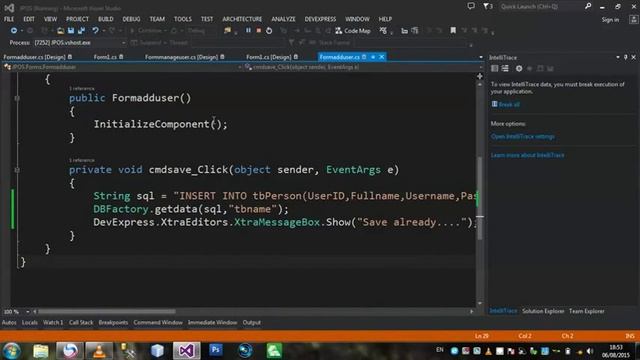Open the Locals debug window tab

(30, 322)
